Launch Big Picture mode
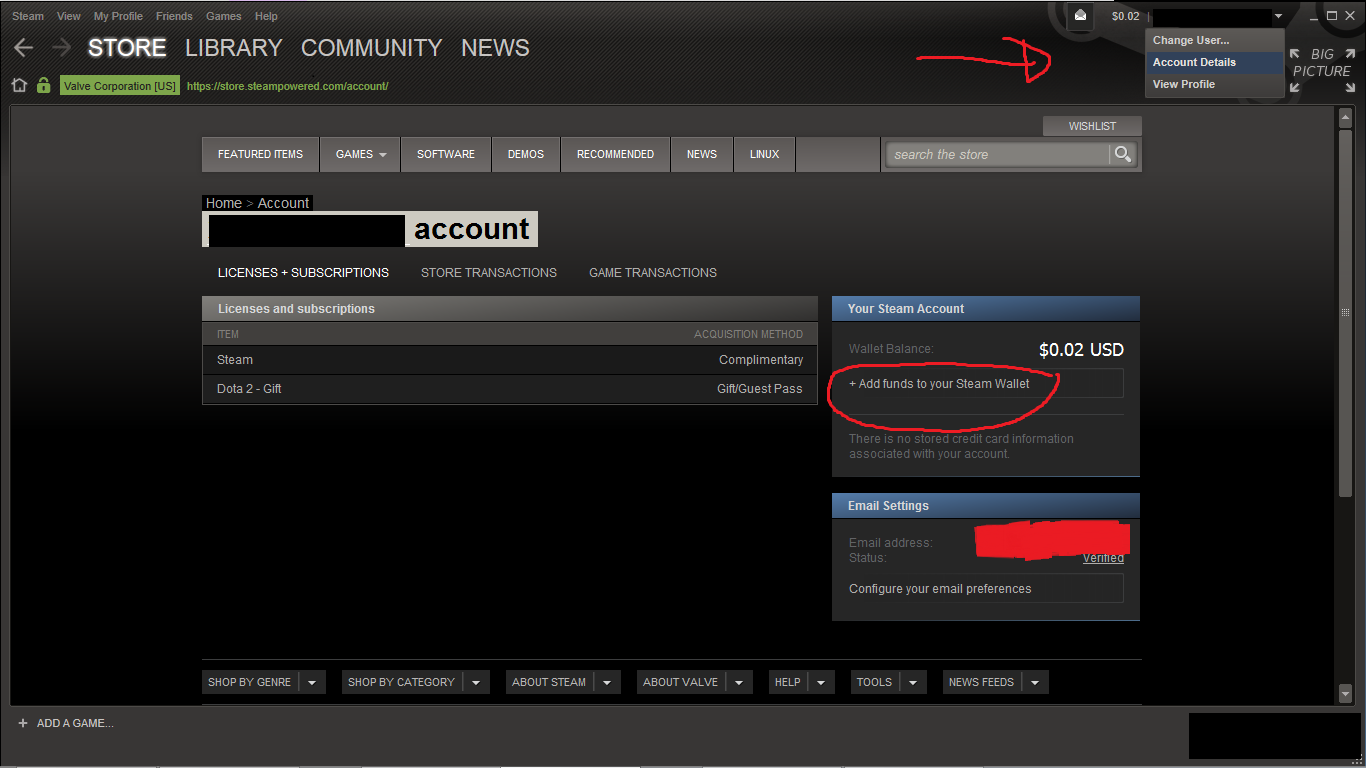 pos(1322,70)
